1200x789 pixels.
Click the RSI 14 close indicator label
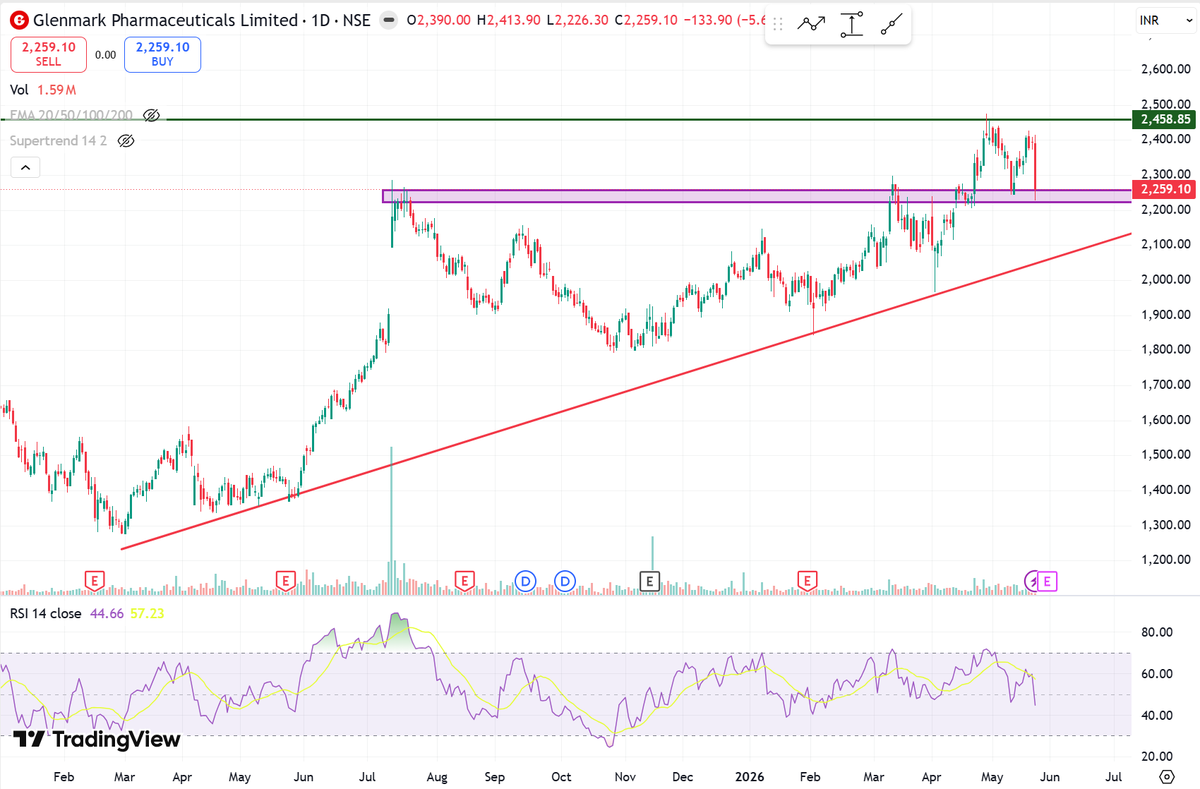coord(46,614)
